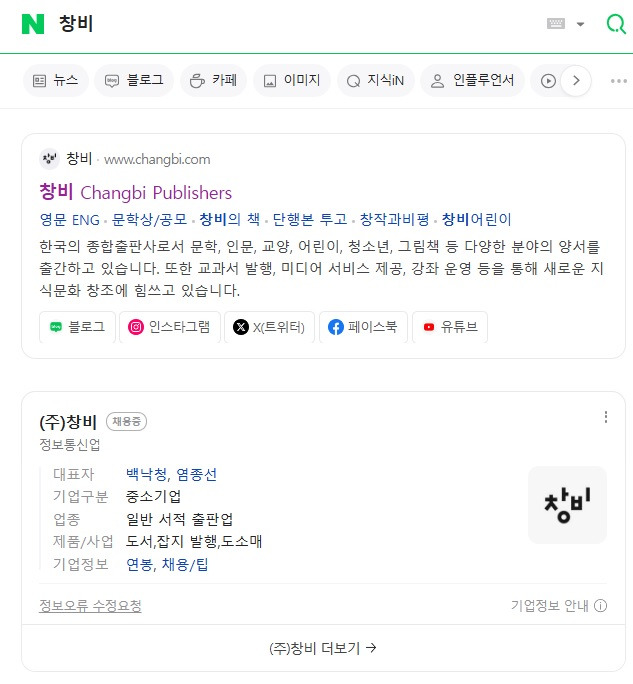Switch to the 뉴스 tab

pyautogui.click(x=56, y=81)
